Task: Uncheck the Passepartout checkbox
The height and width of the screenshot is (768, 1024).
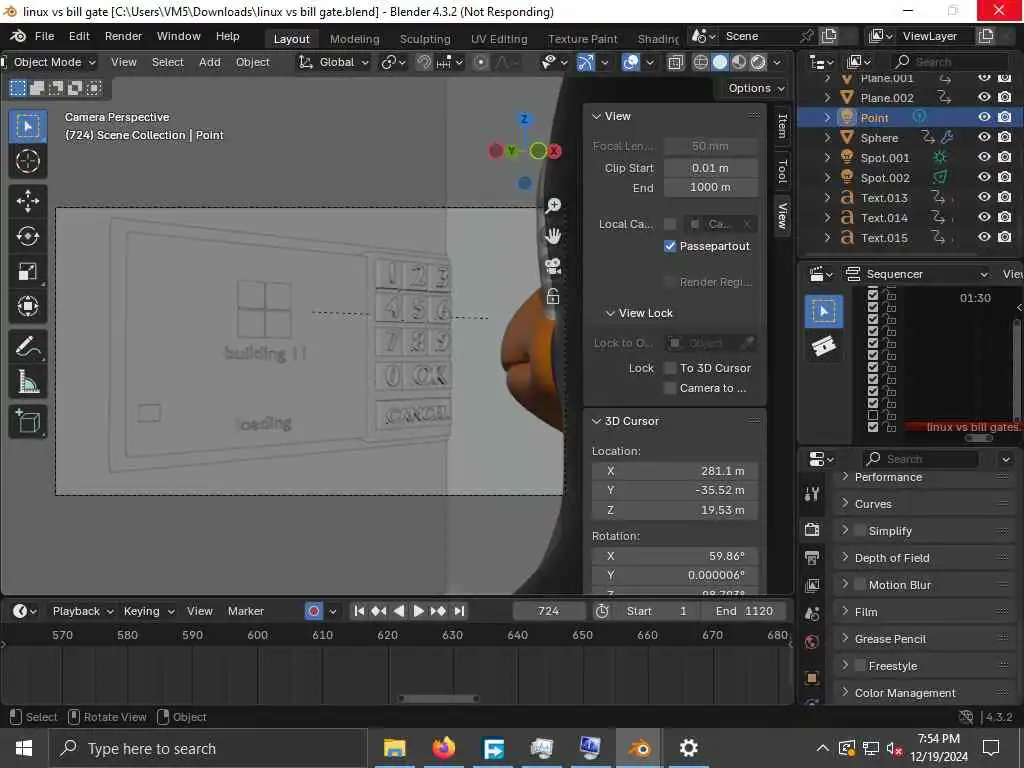Action: pyautogui.click(x=669, y=246)
